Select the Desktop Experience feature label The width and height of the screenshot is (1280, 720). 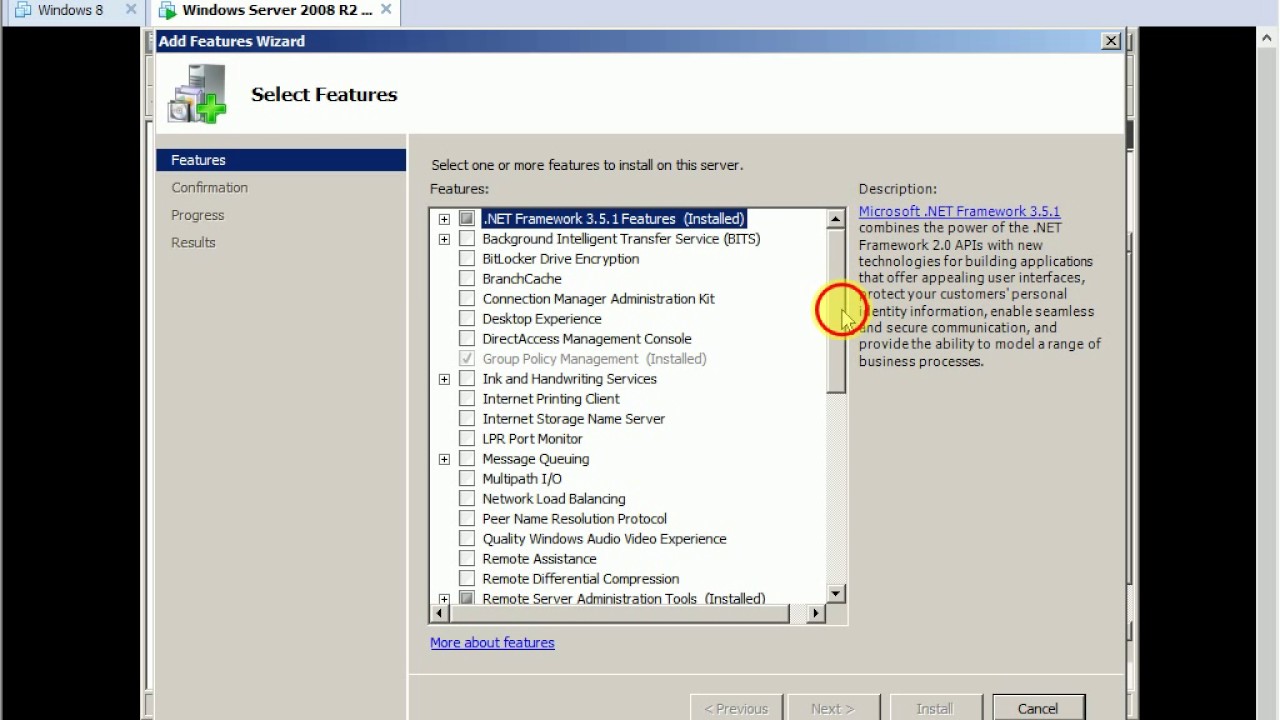pyautogui.click(x=541, y=318)
